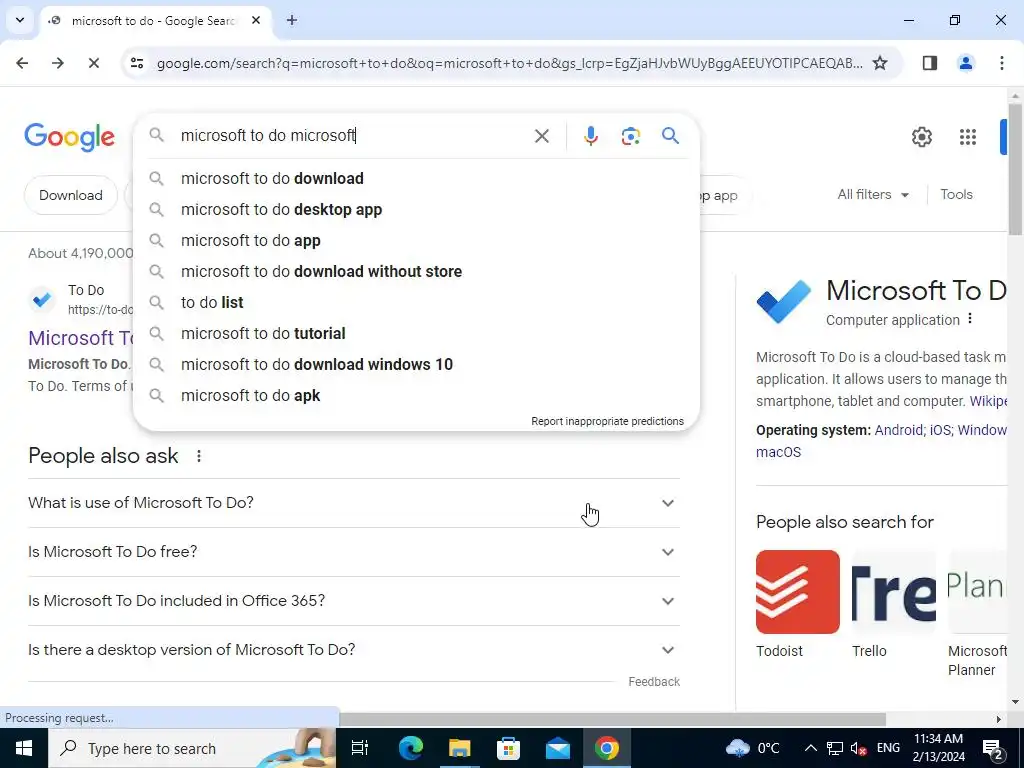Show hidden system tray icons
Viewport: 1024px width, 768px height.
(x=810, y=748)
